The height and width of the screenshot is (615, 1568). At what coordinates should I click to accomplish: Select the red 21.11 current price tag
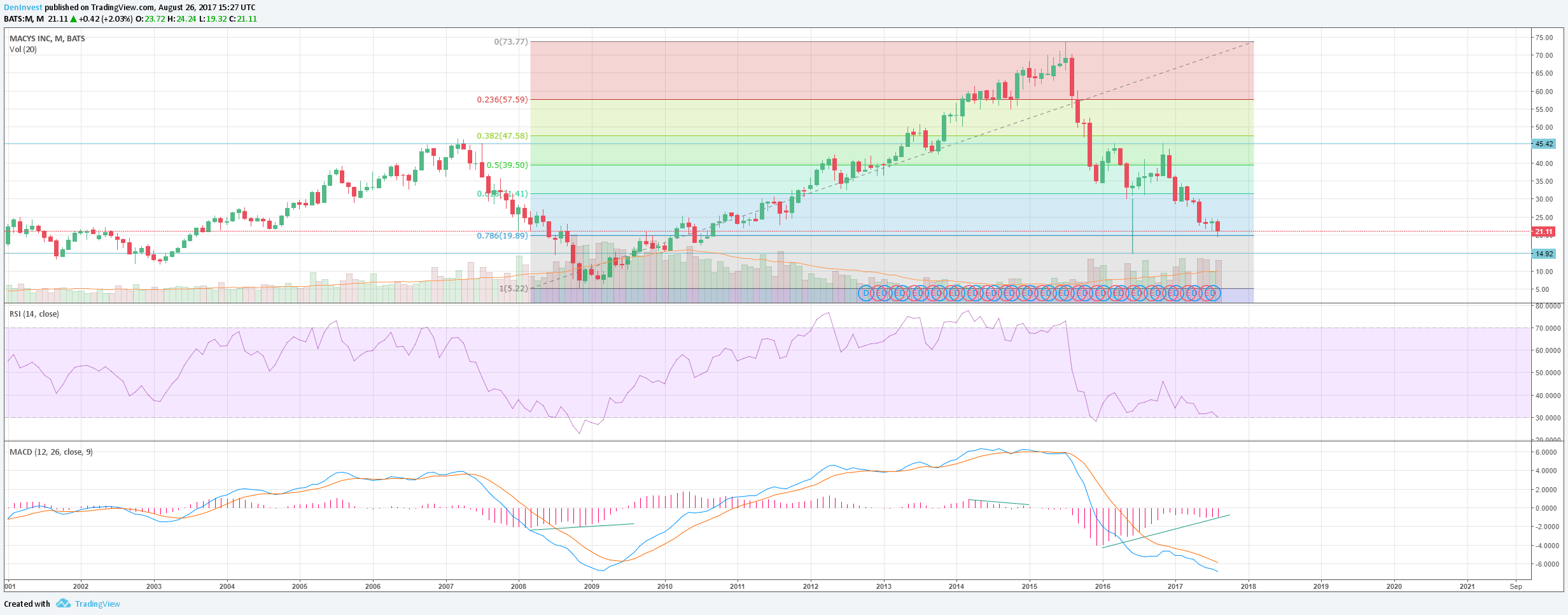pos(1544,231)
